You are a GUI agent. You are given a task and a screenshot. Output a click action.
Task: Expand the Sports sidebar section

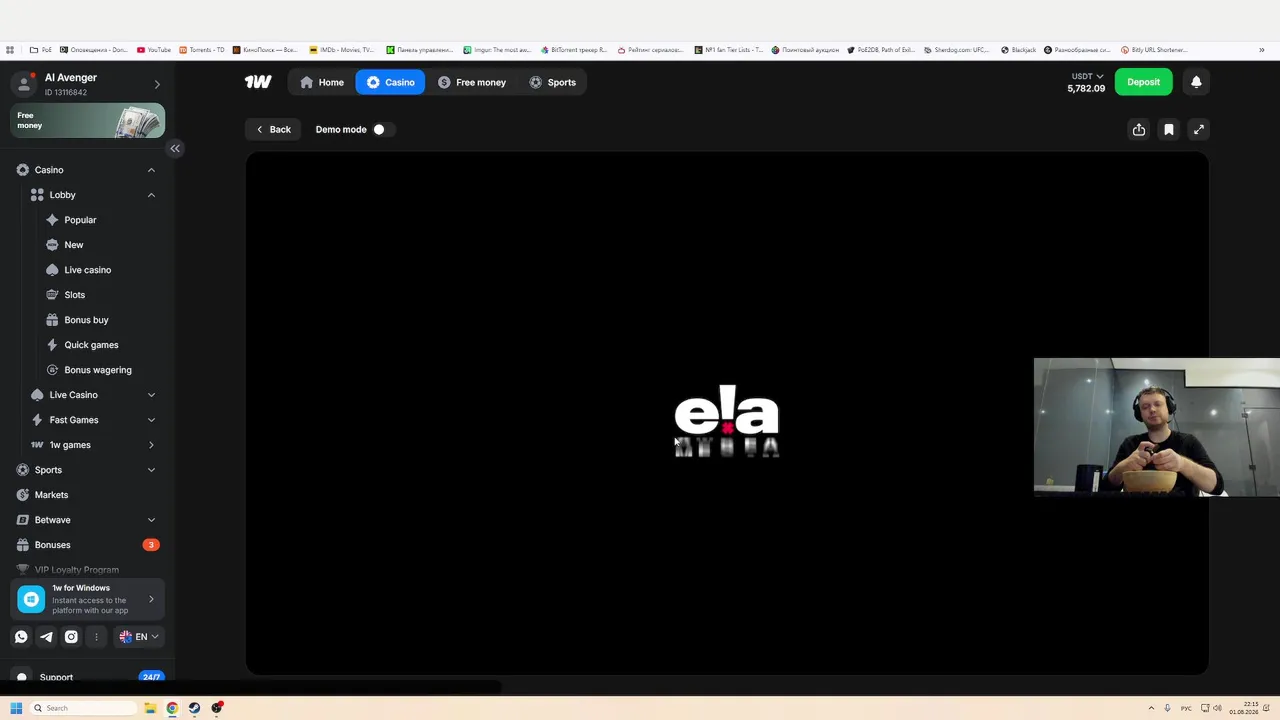coord(151,470)
